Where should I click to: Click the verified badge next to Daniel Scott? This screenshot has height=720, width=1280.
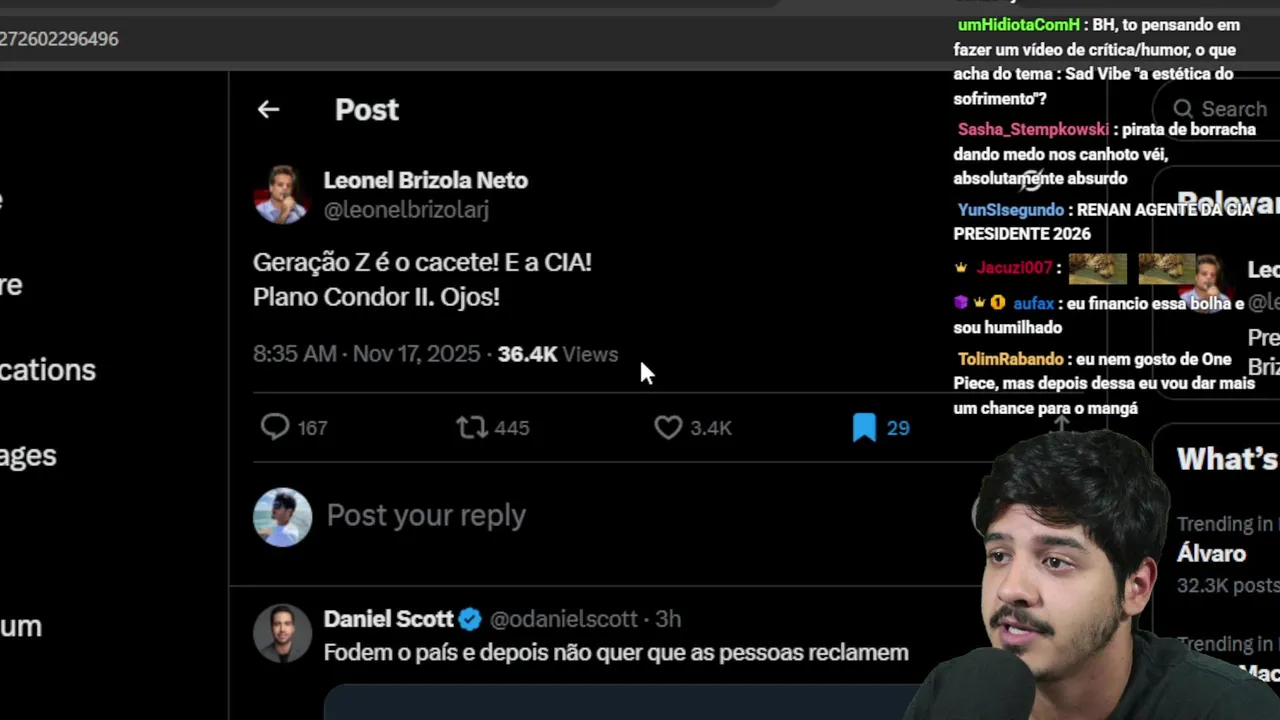[470, 619]
